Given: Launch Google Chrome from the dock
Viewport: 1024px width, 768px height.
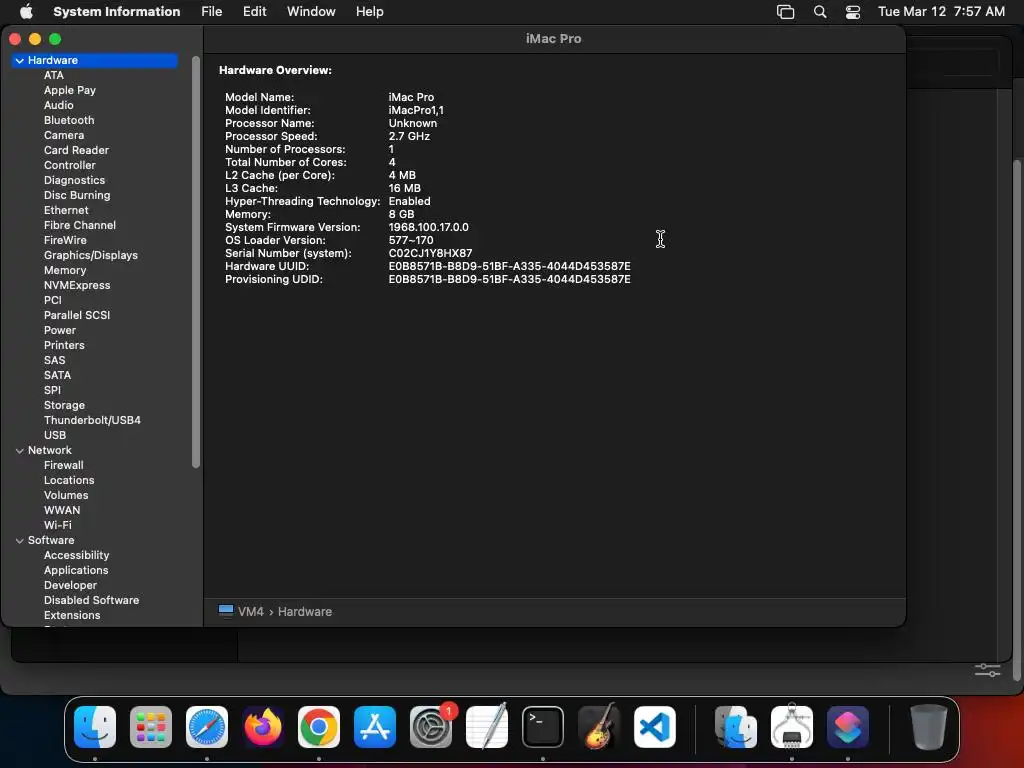Looking at the screenshot, I should (x=319, y=727).
